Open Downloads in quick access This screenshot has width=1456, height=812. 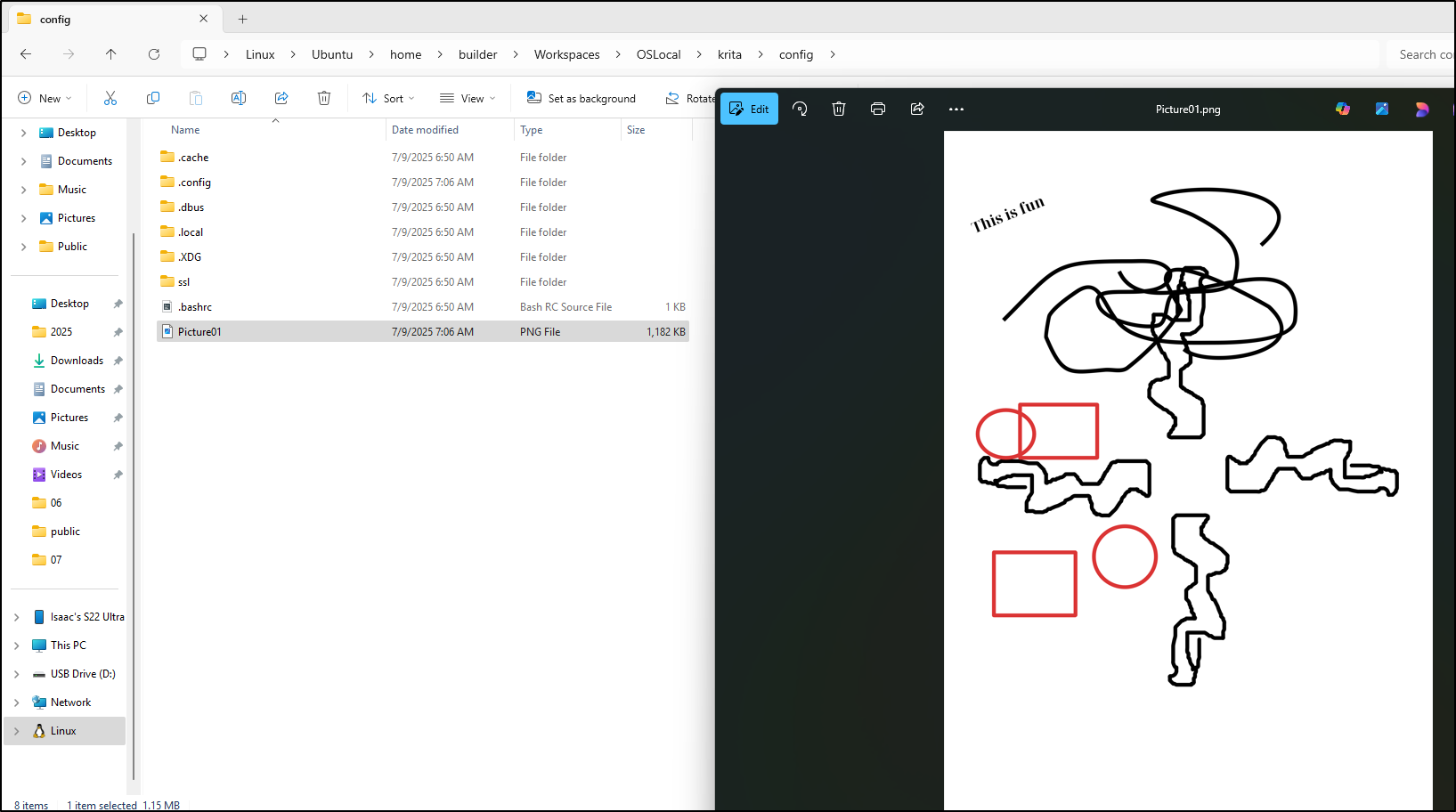77,361
